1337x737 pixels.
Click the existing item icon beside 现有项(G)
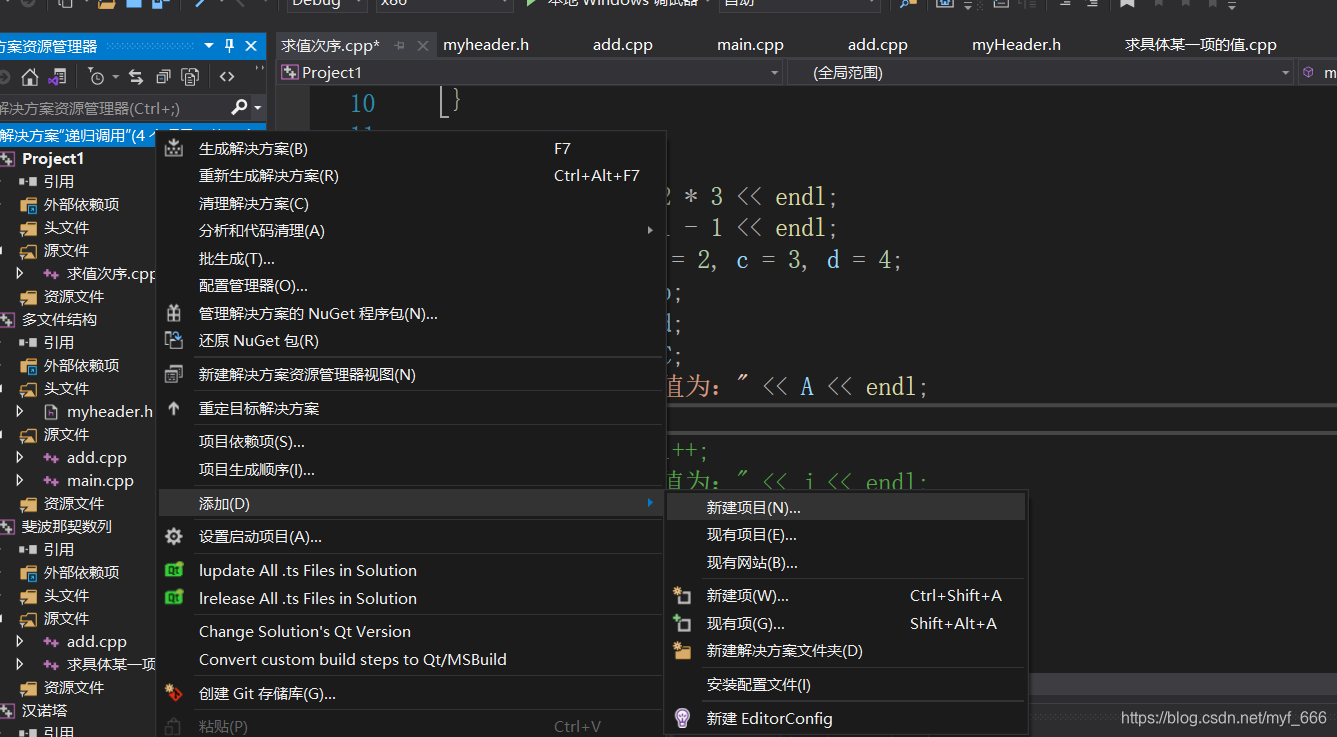tap(682, 623)
